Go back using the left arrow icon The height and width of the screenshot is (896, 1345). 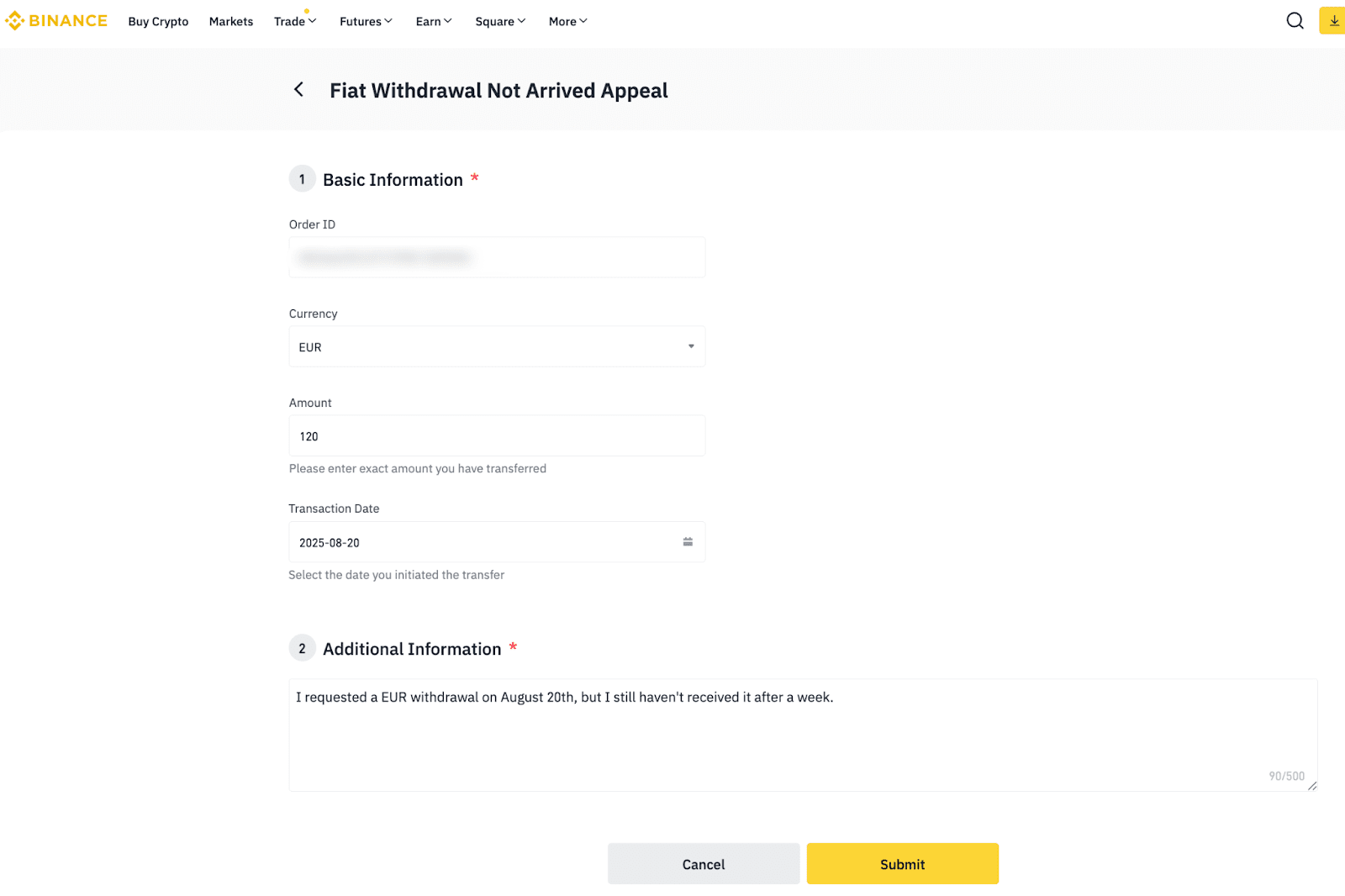(298, 89)
